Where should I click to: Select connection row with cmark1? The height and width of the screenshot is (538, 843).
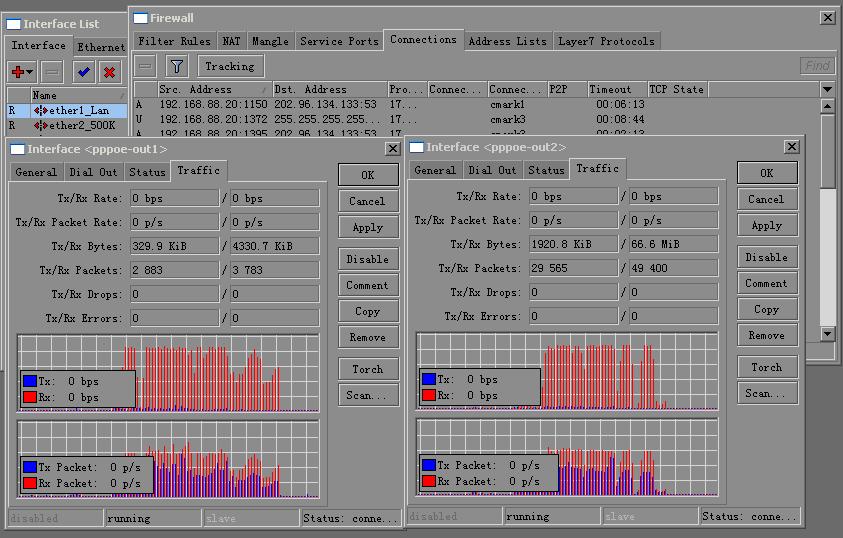(x=477, y=104)
